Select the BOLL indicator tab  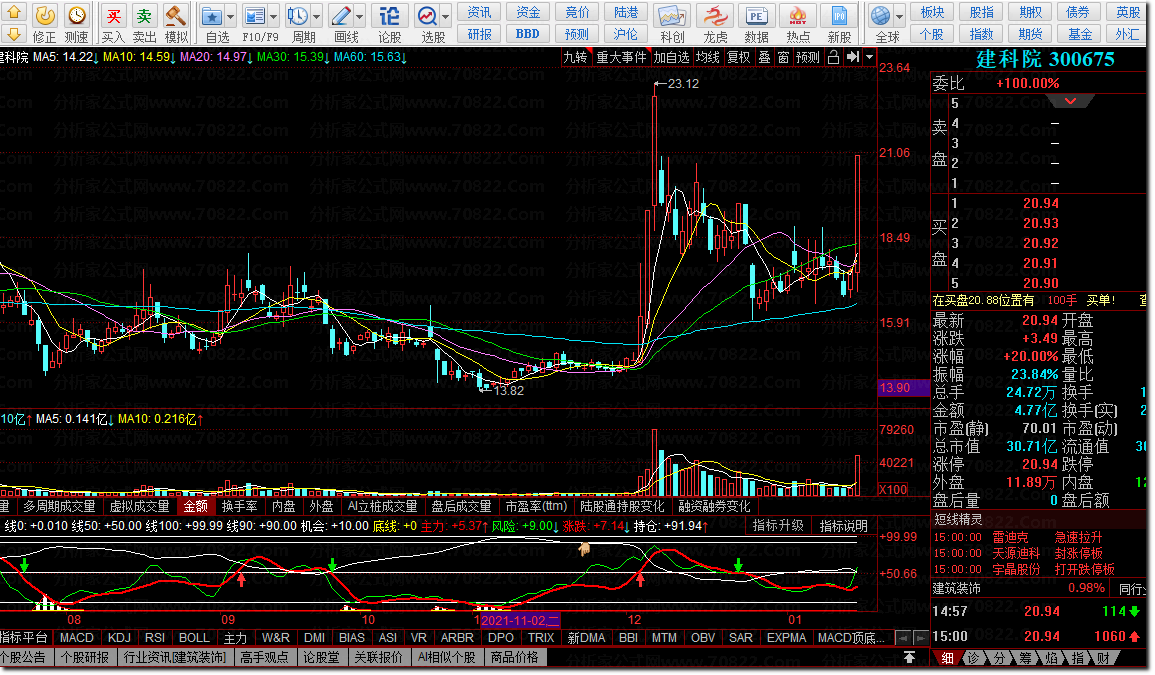[194, 637]
